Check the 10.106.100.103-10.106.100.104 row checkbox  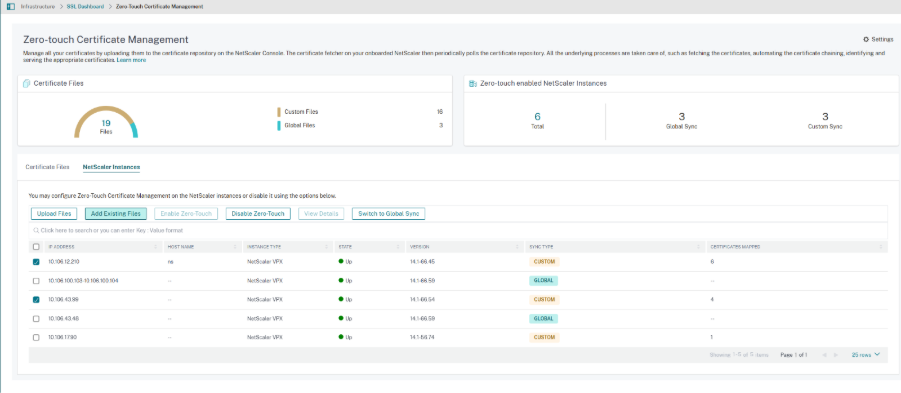coord(36,281)
